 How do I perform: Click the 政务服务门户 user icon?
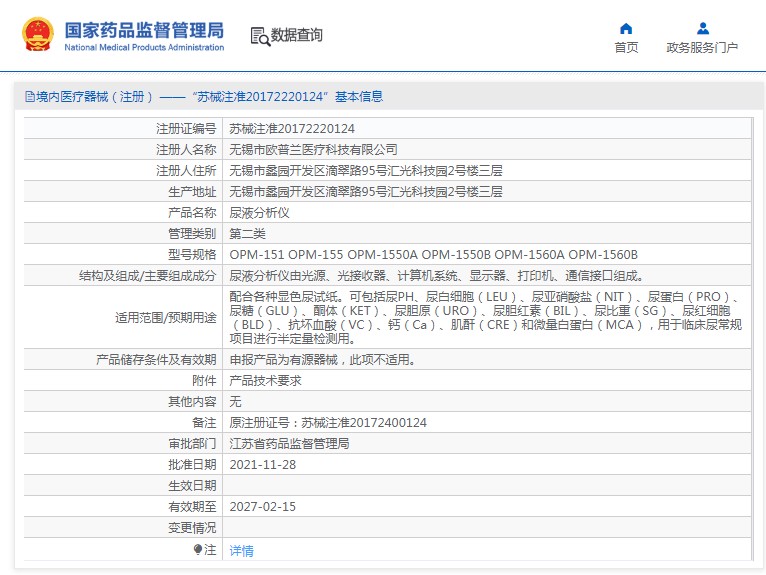[x=702, y=29]
